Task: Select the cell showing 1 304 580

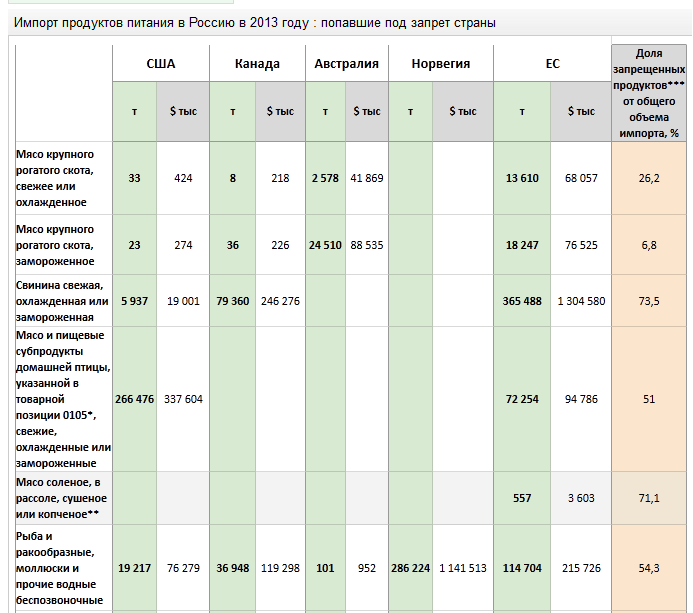Action: point(580,301)
